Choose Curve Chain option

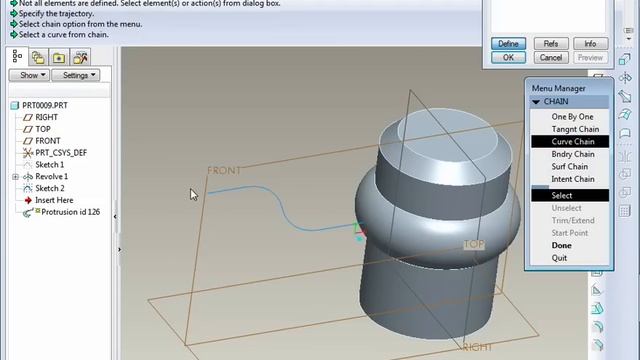(570, 142)
